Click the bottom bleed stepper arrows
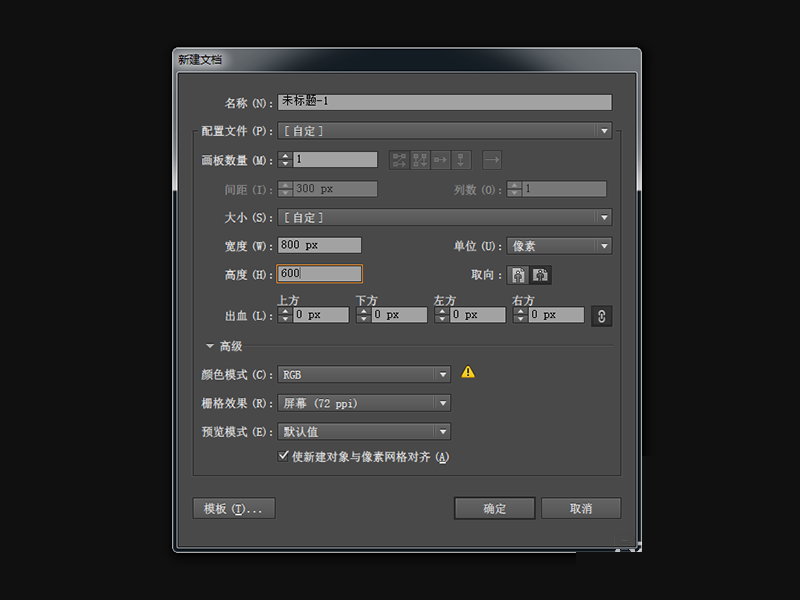The width and height of the screenshot is (800, 600). click(x=363, y=315)
